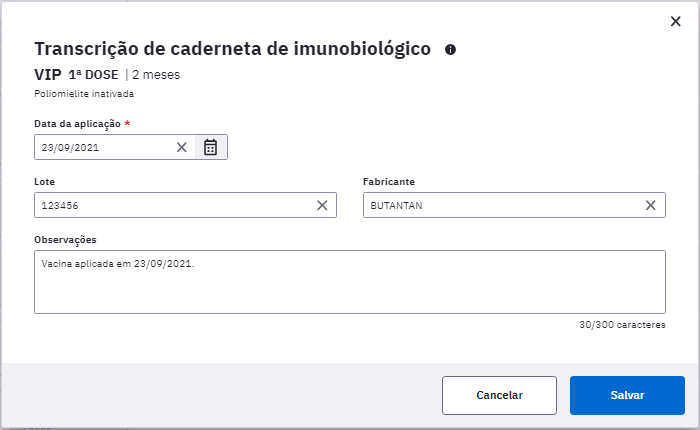This screenshot has width=700, height=430.
Task: Click the Cancelar button
Action: pyautogui.click(x=499, y=395)
